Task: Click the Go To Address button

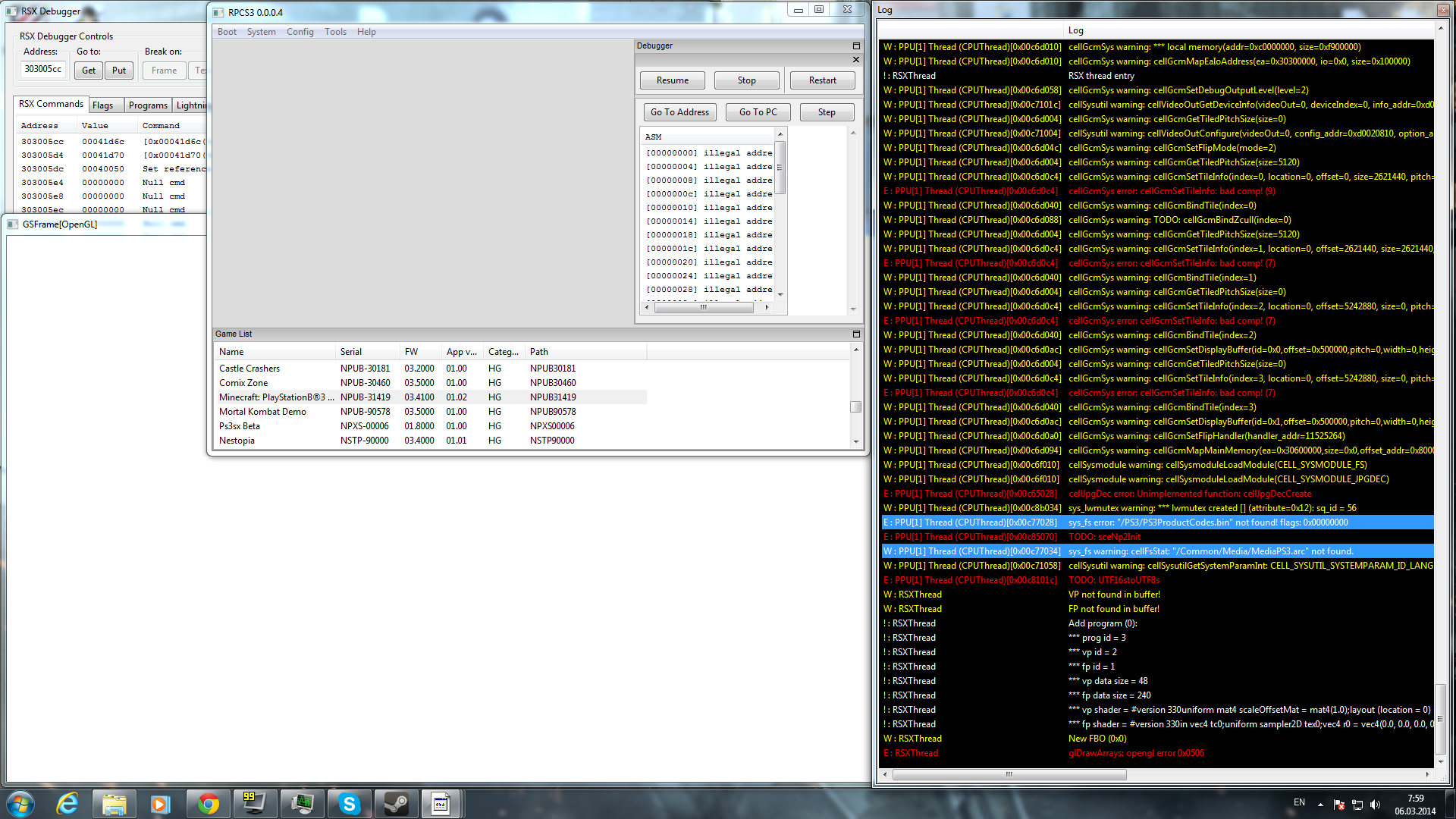Action: click(x=679, y=112)
